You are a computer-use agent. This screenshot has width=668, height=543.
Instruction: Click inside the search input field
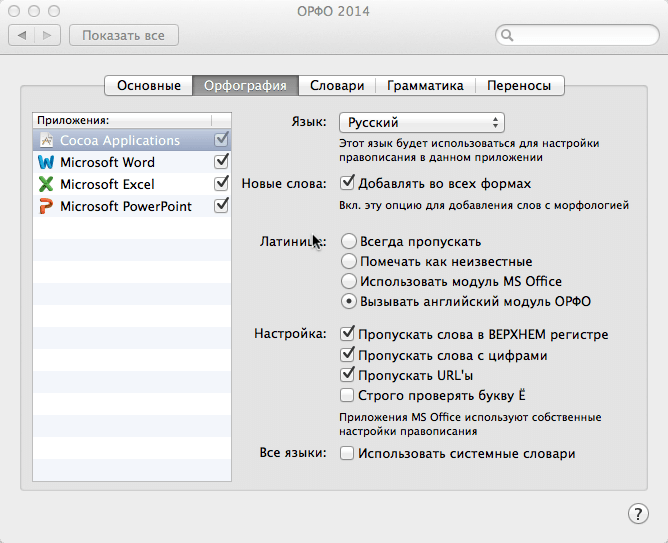577,35
